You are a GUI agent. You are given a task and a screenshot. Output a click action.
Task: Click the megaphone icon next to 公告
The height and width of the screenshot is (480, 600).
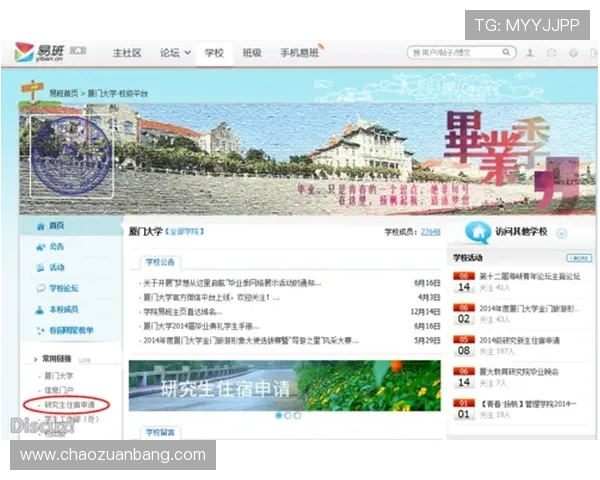41,247
